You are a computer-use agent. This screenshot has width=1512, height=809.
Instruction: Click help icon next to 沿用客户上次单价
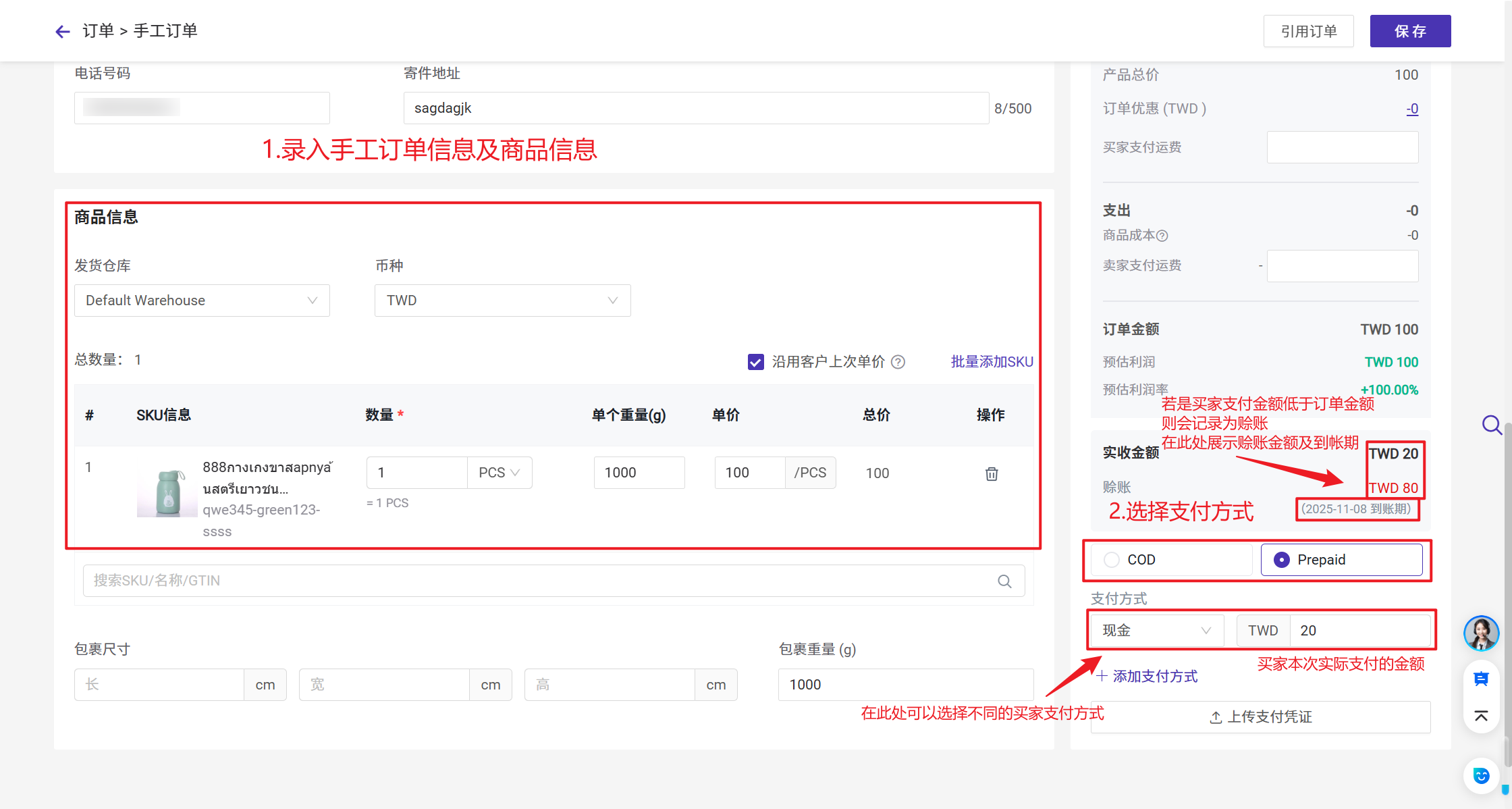pyautogui.click(x=898, y=362)
